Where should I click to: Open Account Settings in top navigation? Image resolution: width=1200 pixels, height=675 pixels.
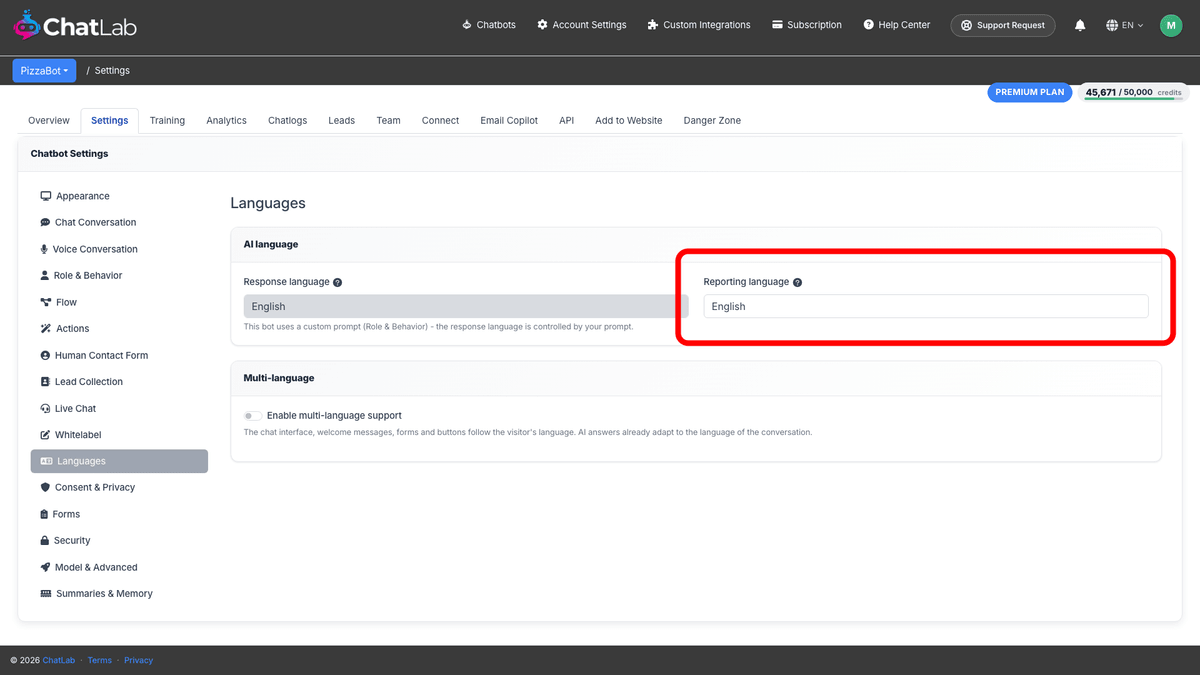click(581, 25)
